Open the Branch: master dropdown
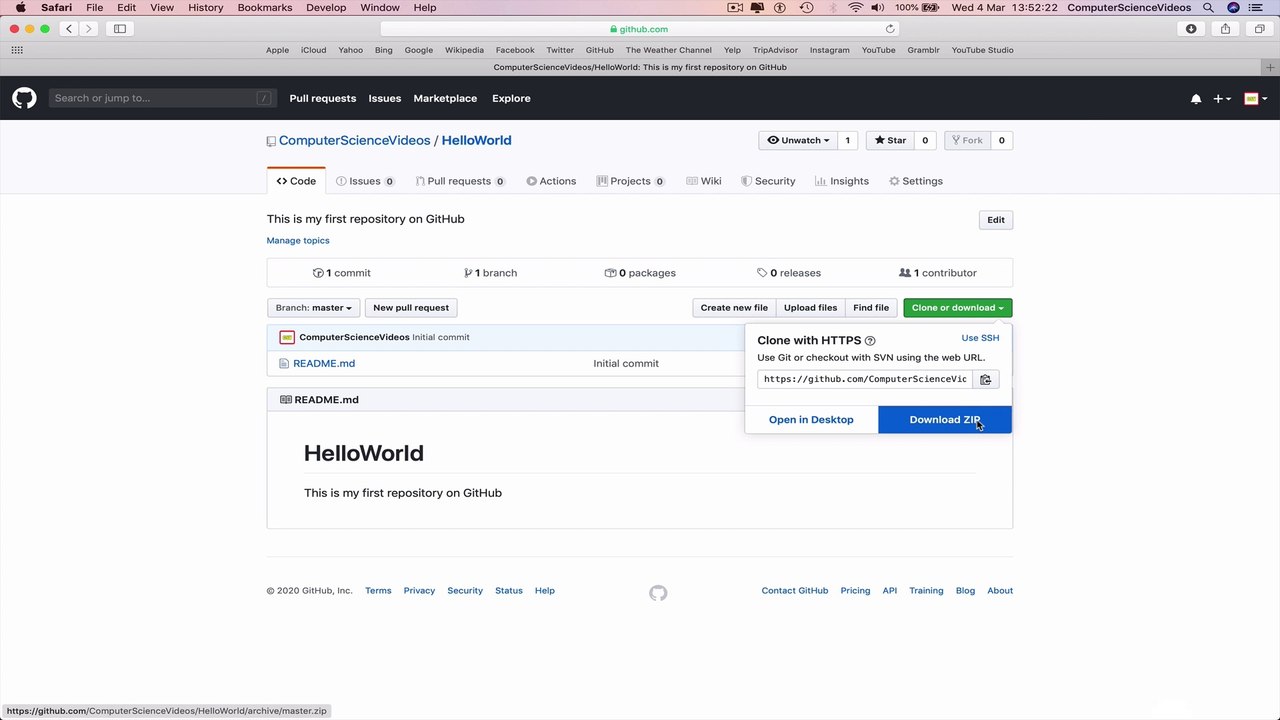This screenshot has width=1280, height=720. click(x=313, y=308)
